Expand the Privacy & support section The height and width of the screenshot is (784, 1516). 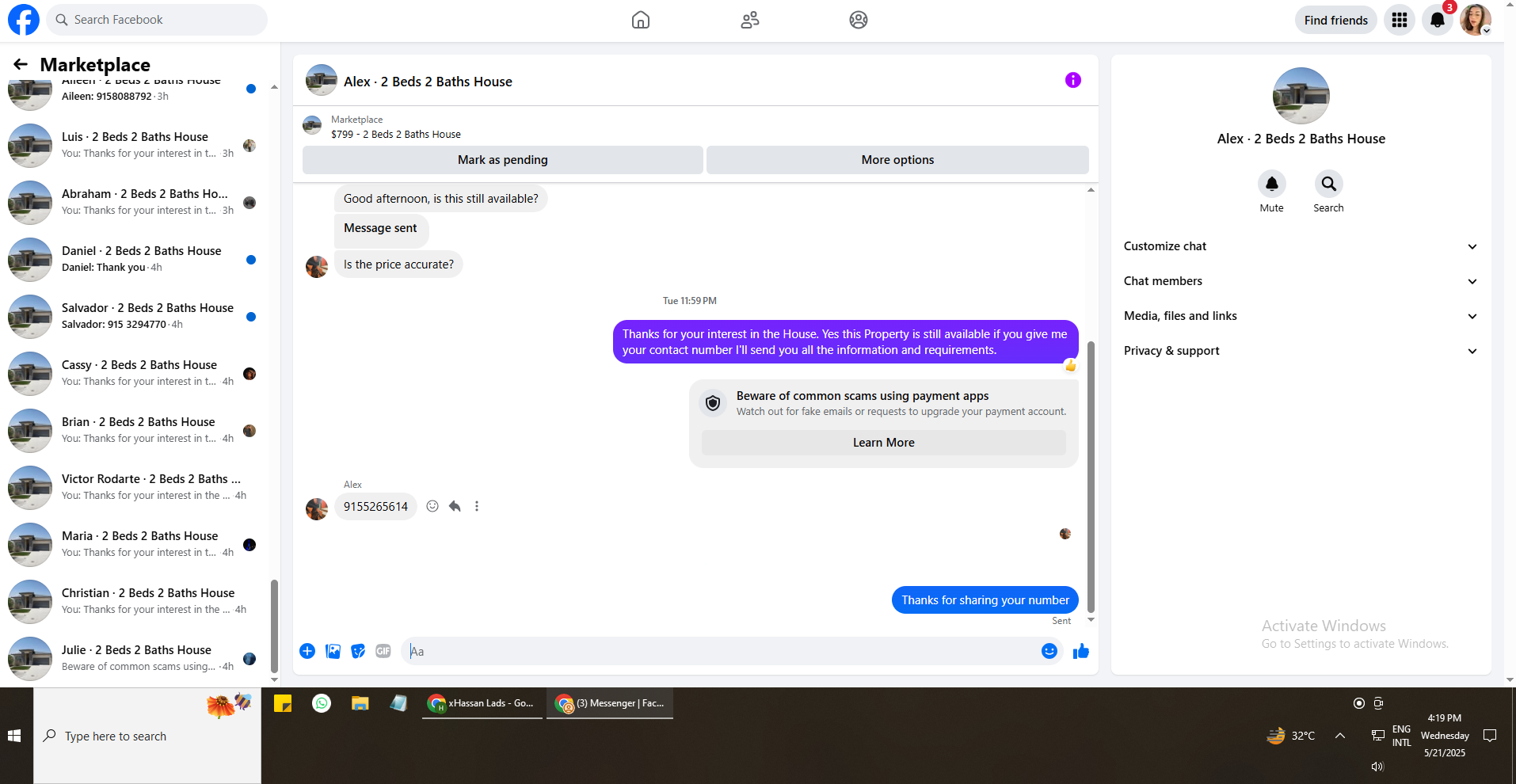click(x=1301, y=351)
